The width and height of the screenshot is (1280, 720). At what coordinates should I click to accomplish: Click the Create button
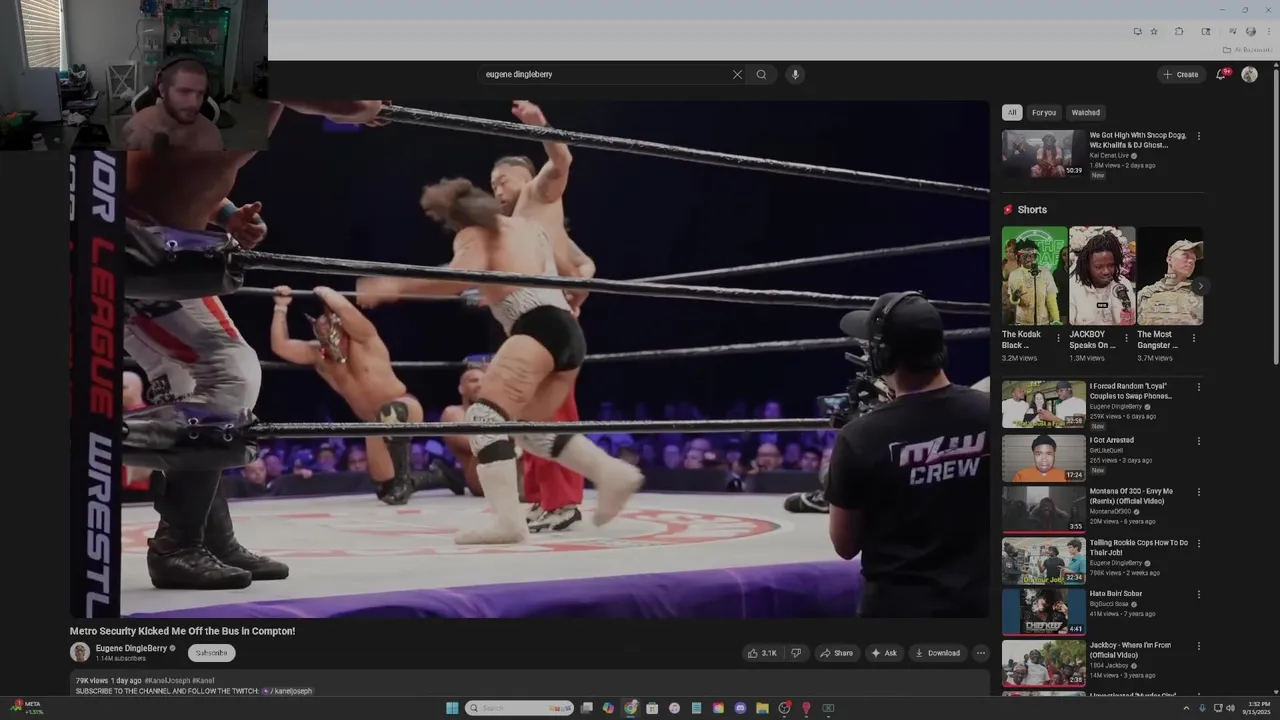(x=1181, y=74)
